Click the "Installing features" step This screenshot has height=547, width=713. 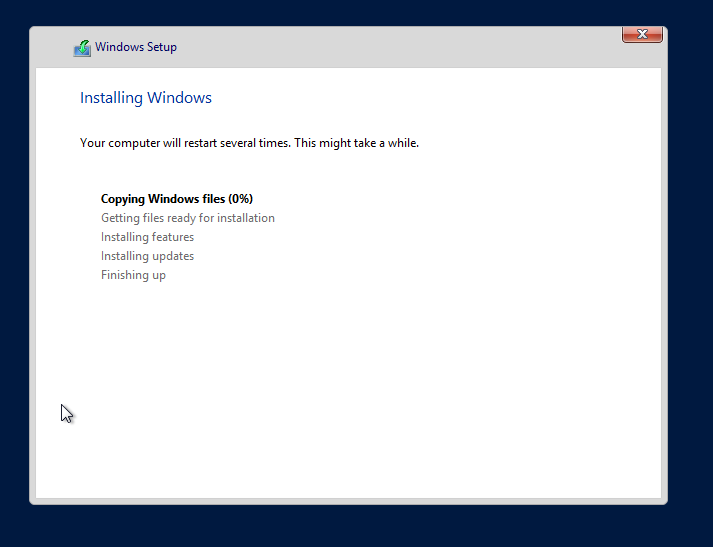(x=147, y=237)
